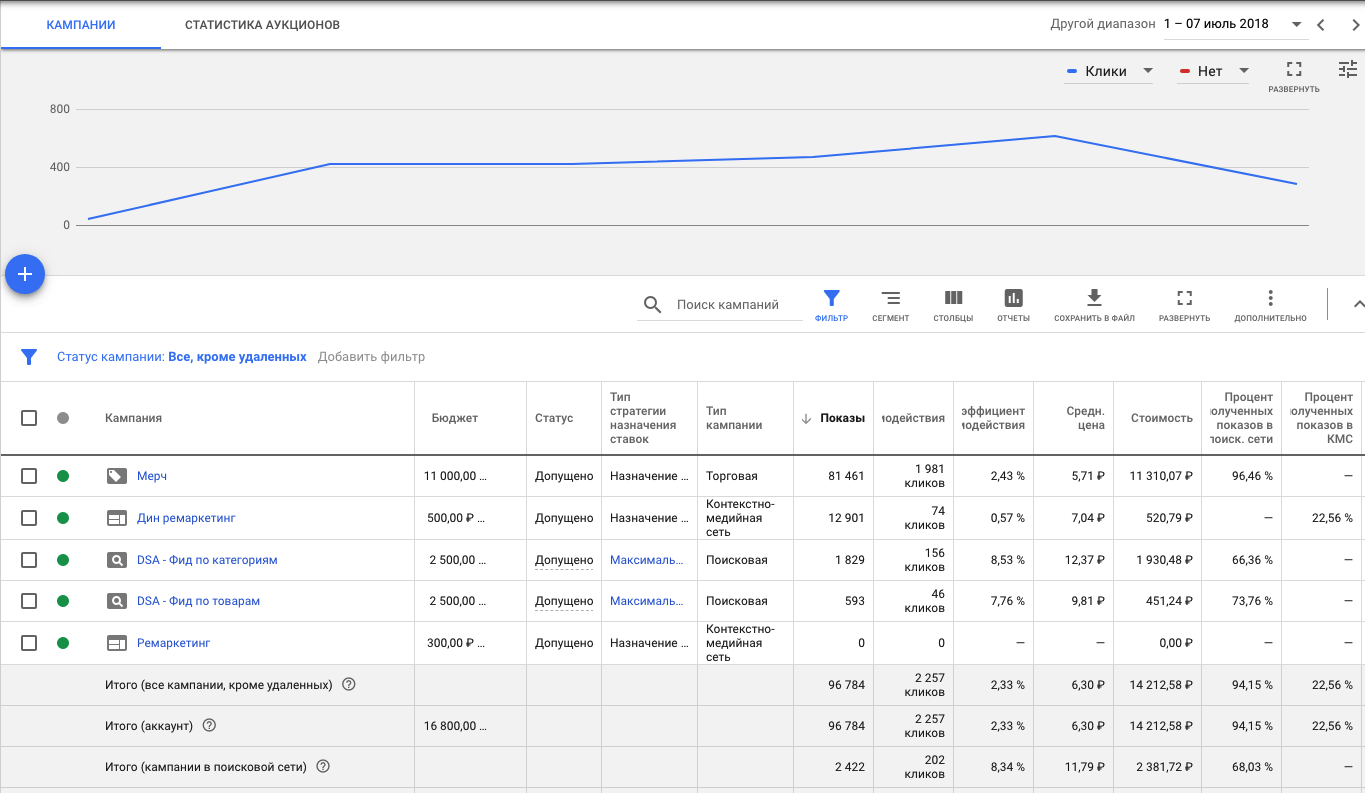Image resolution: width=1365 pixels, height=793 pixels.
Task: Select the Мерч campaign checkbox
Action: (x=29, y=476)
